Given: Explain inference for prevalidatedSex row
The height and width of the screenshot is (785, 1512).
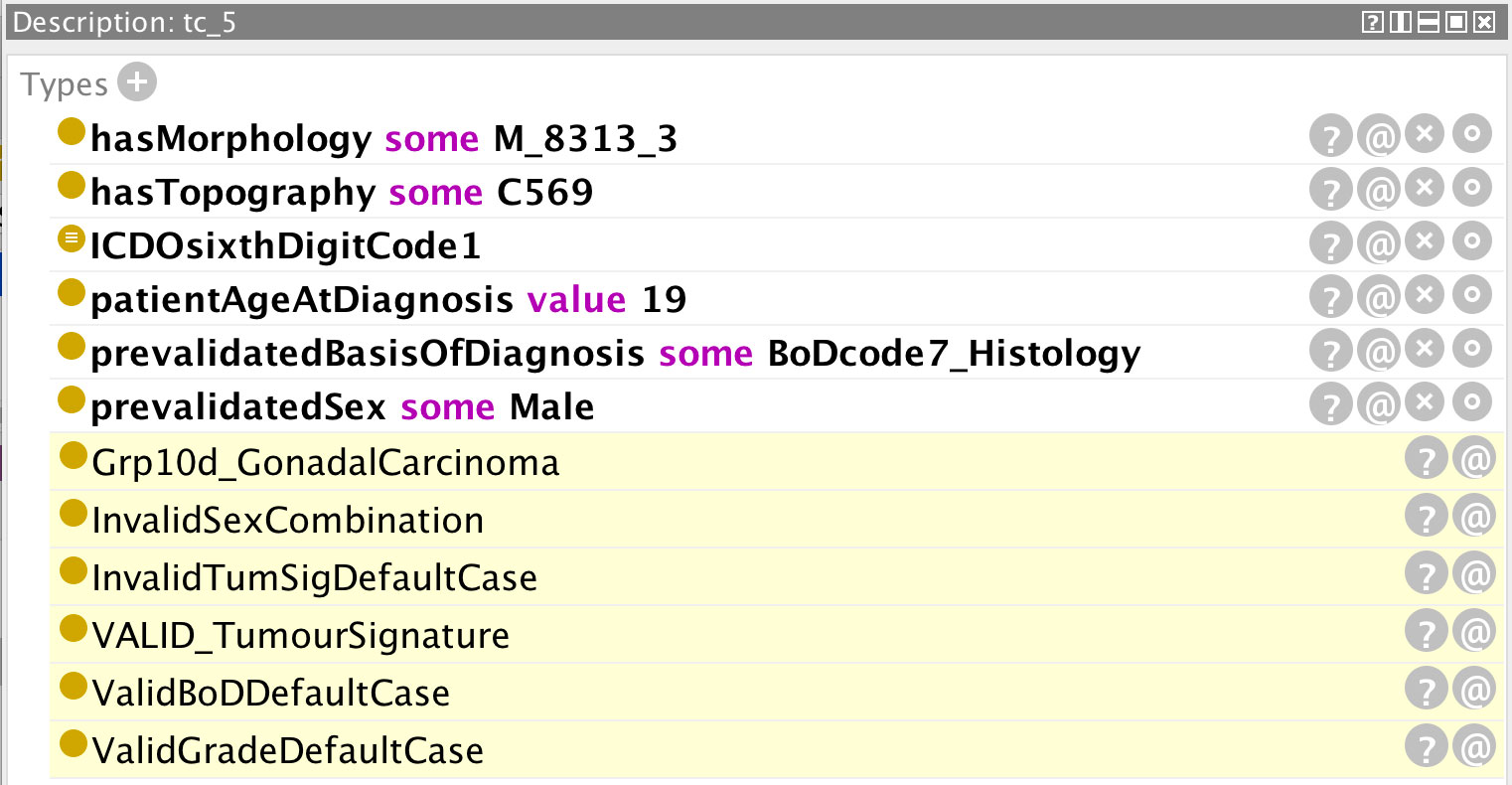Looking at the screenshot, I should pos(1330,404).
